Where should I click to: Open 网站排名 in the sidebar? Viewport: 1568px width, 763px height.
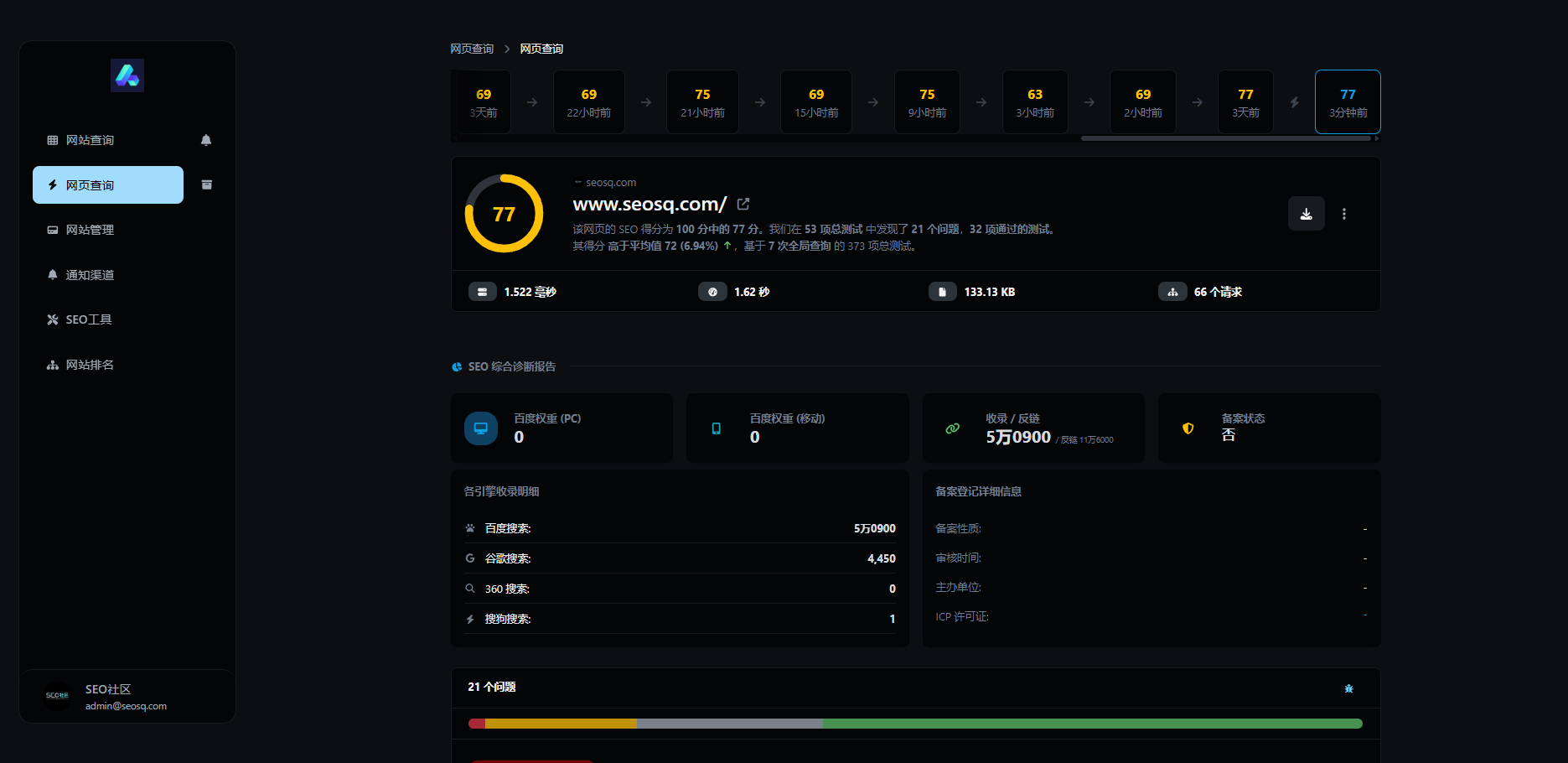[x=90, y=365]
